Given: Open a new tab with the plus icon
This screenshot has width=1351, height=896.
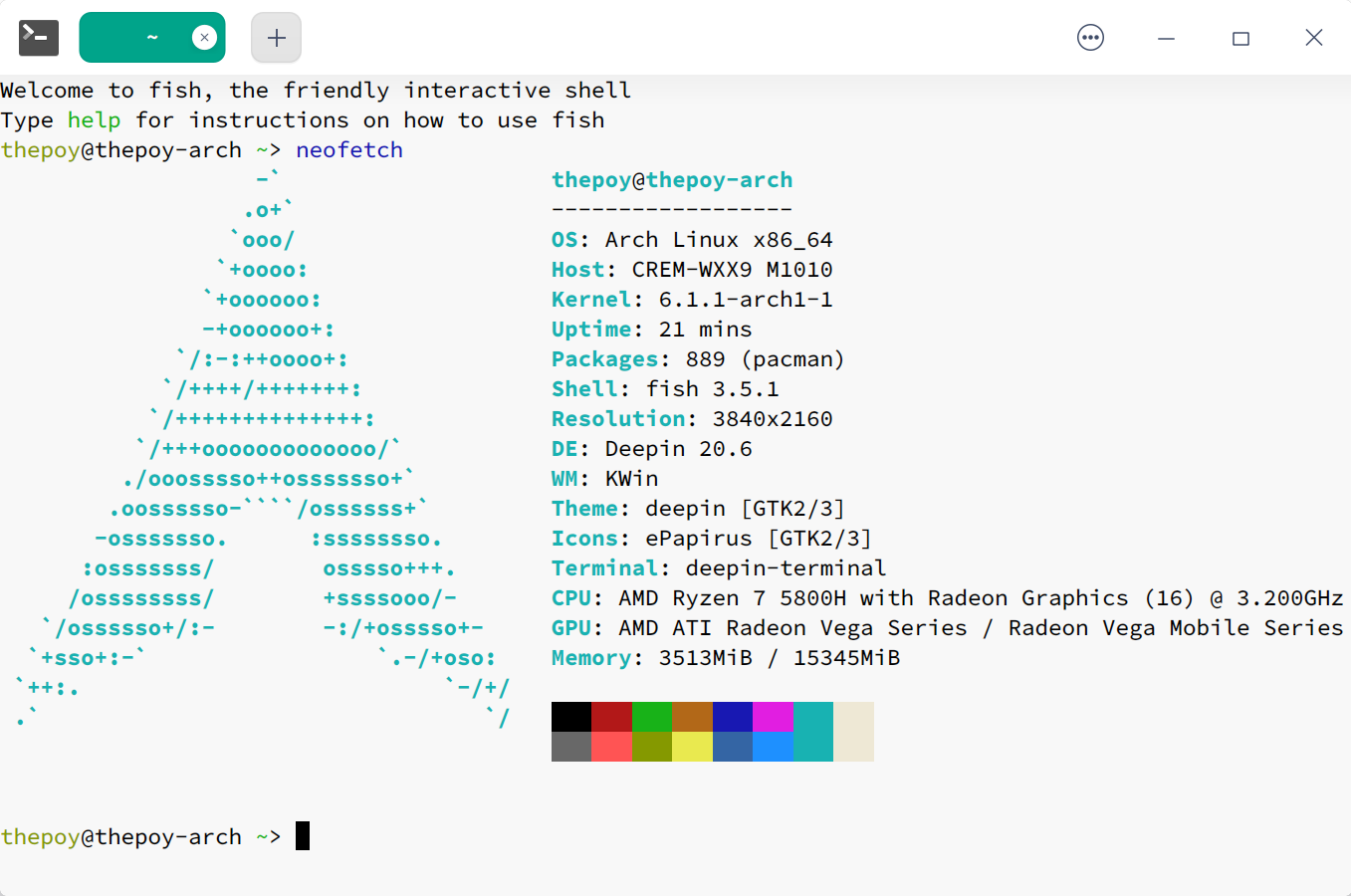Looking at the screenshot, I should click(276, 37).
